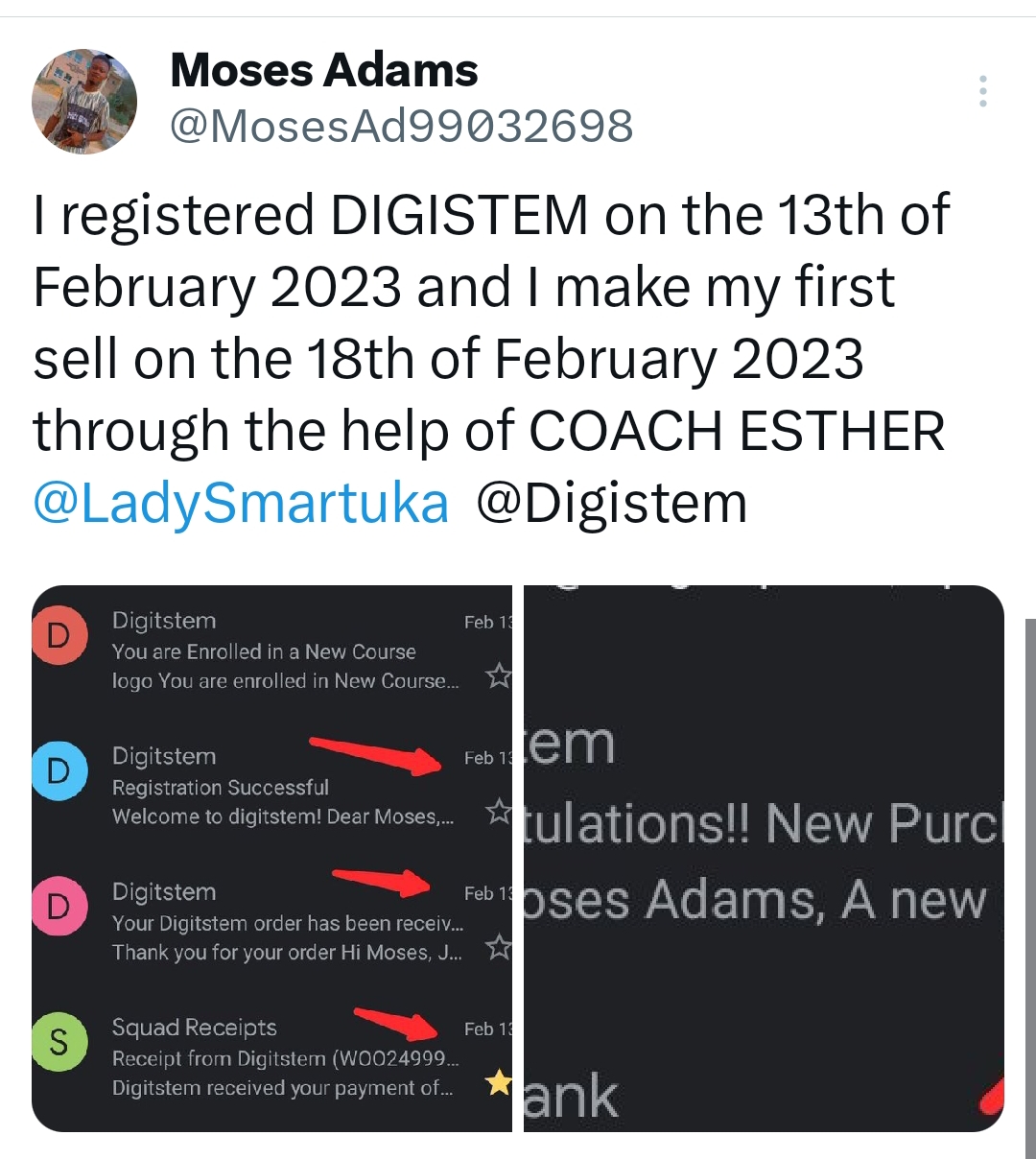Click Moses Adams' profile avatar
1036x1159 pixels.
coord(84,99)
